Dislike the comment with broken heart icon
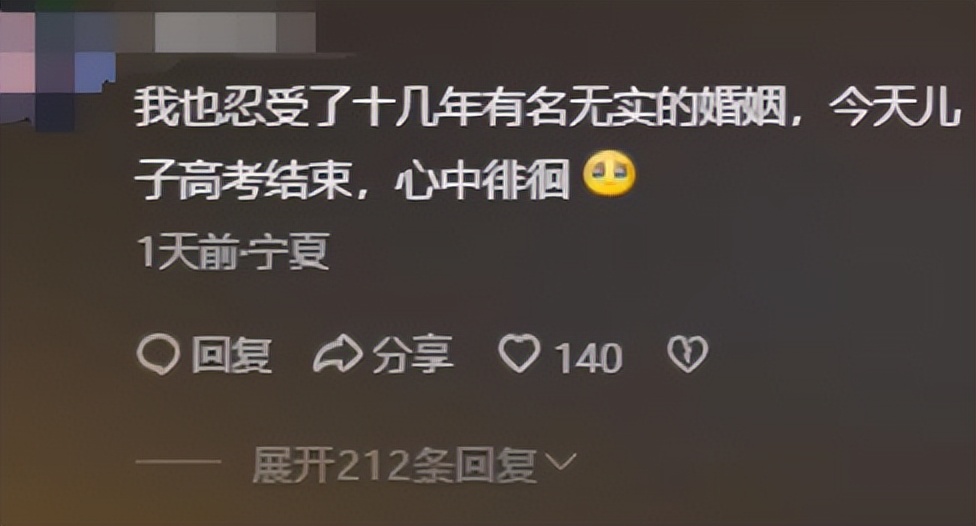976x526 pixels. (x=687, y=354)
